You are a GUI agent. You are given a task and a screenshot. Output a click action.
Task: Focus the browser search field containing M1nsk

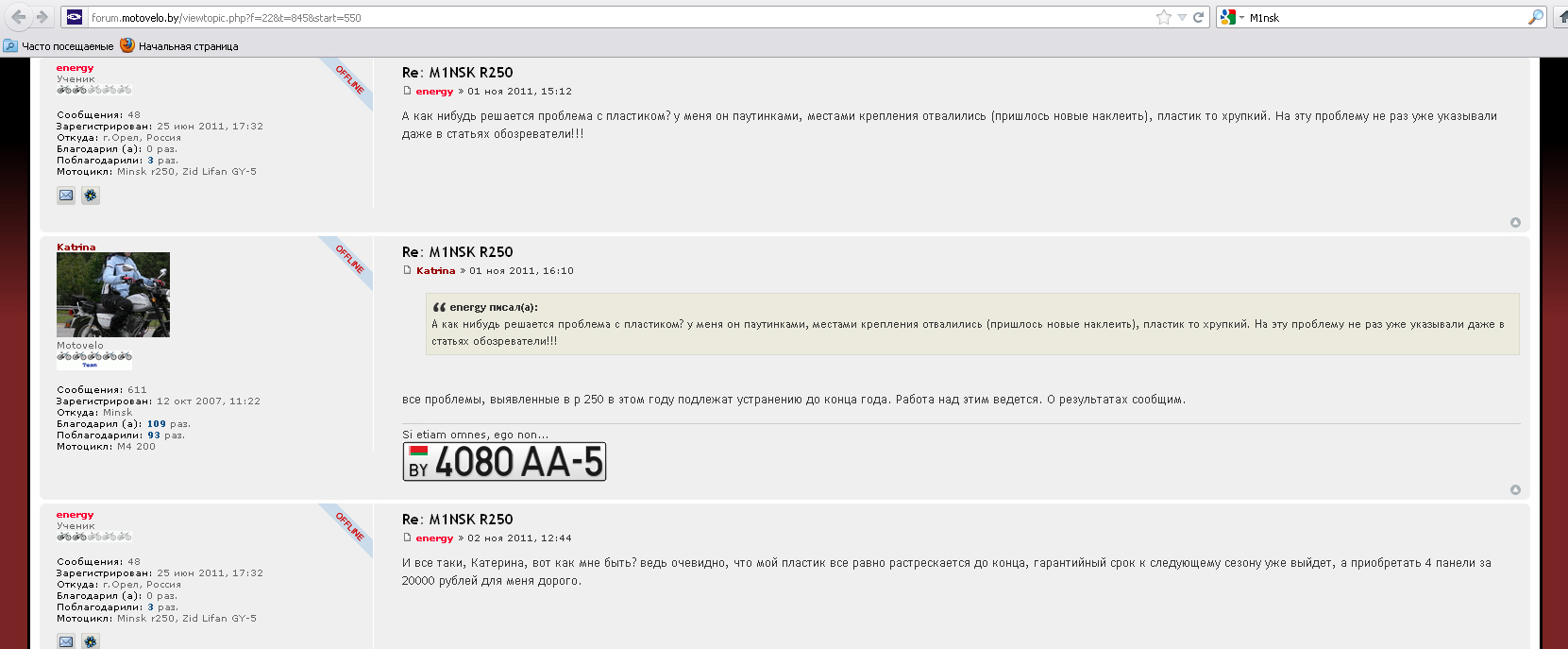tap(1386, 17)
